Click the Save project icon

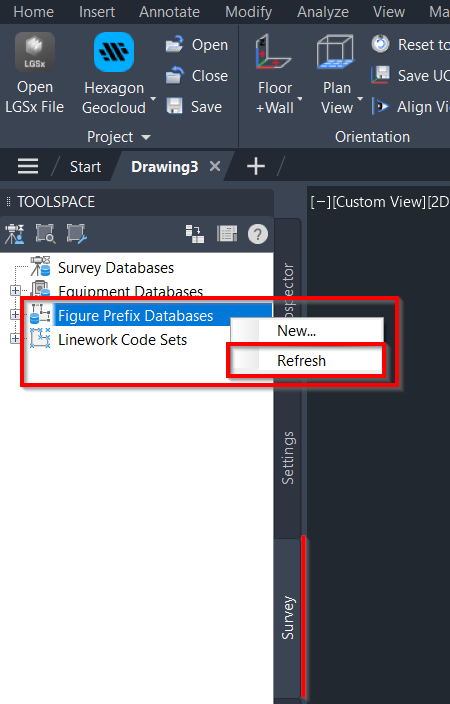click(174, 106)
